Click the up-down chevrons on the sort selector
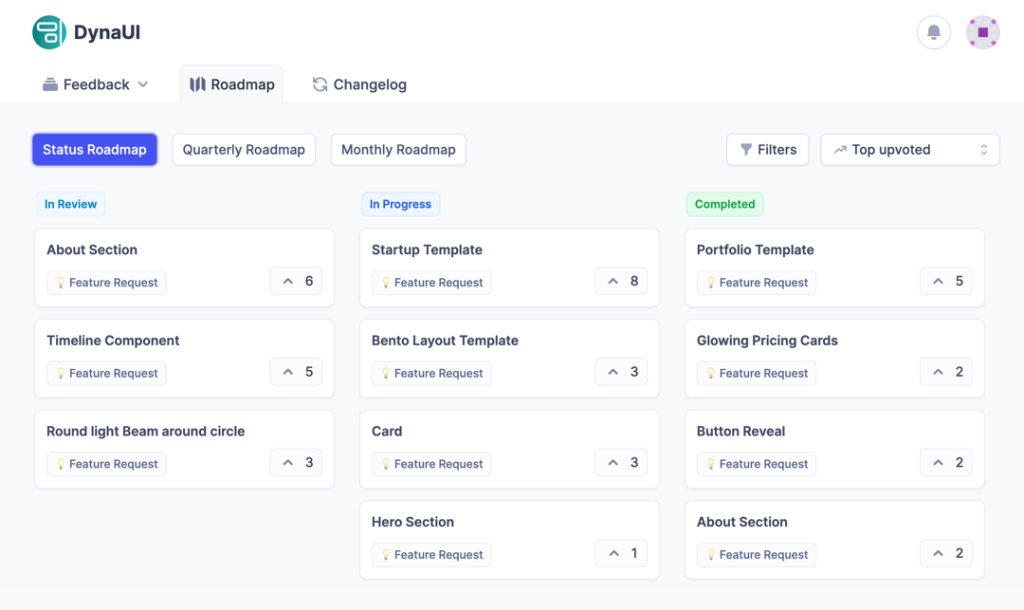The height and width of the screenshot is (610, 1024). point(985,149)
